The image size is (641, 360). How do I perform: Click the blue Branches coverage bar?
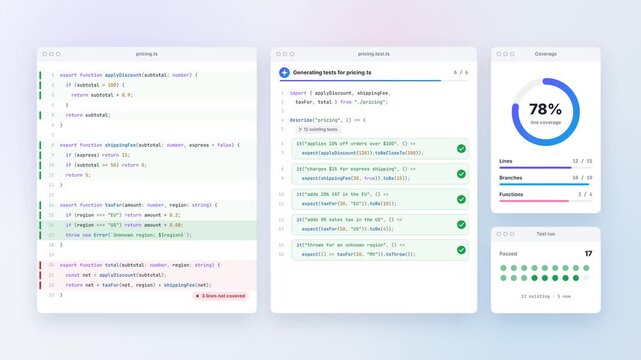pyautogui.click(x=545, y=184)
